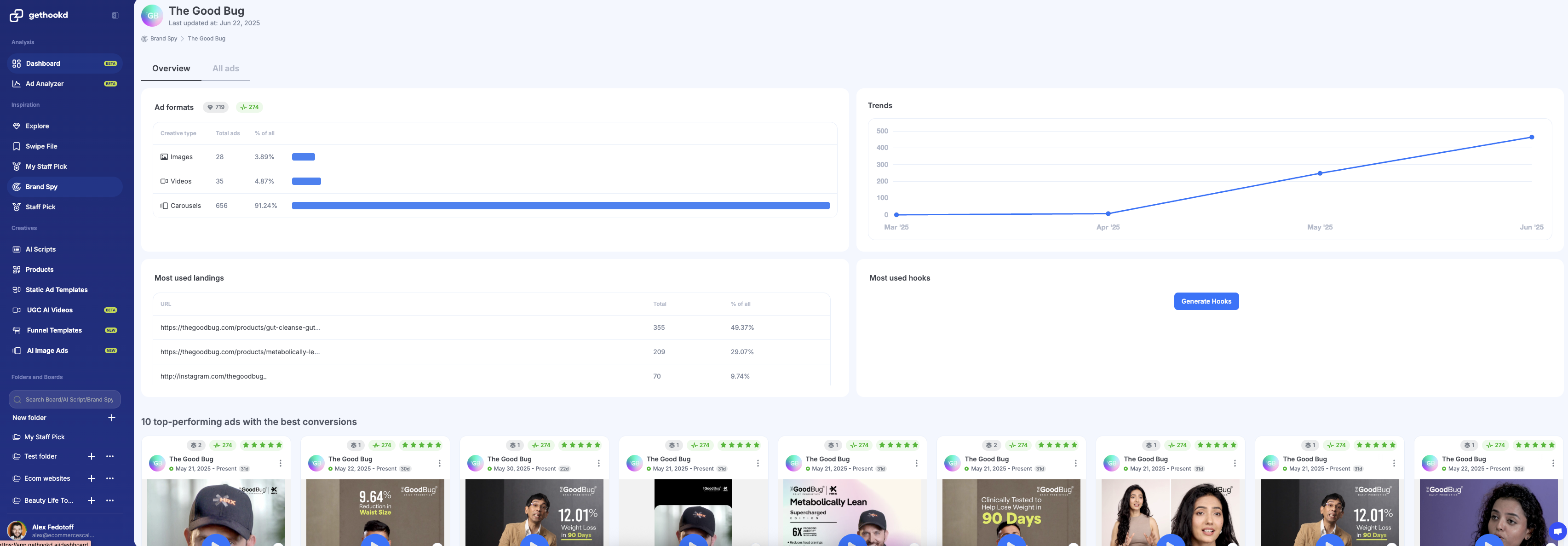Open the chat support bubble icon

1558,531
